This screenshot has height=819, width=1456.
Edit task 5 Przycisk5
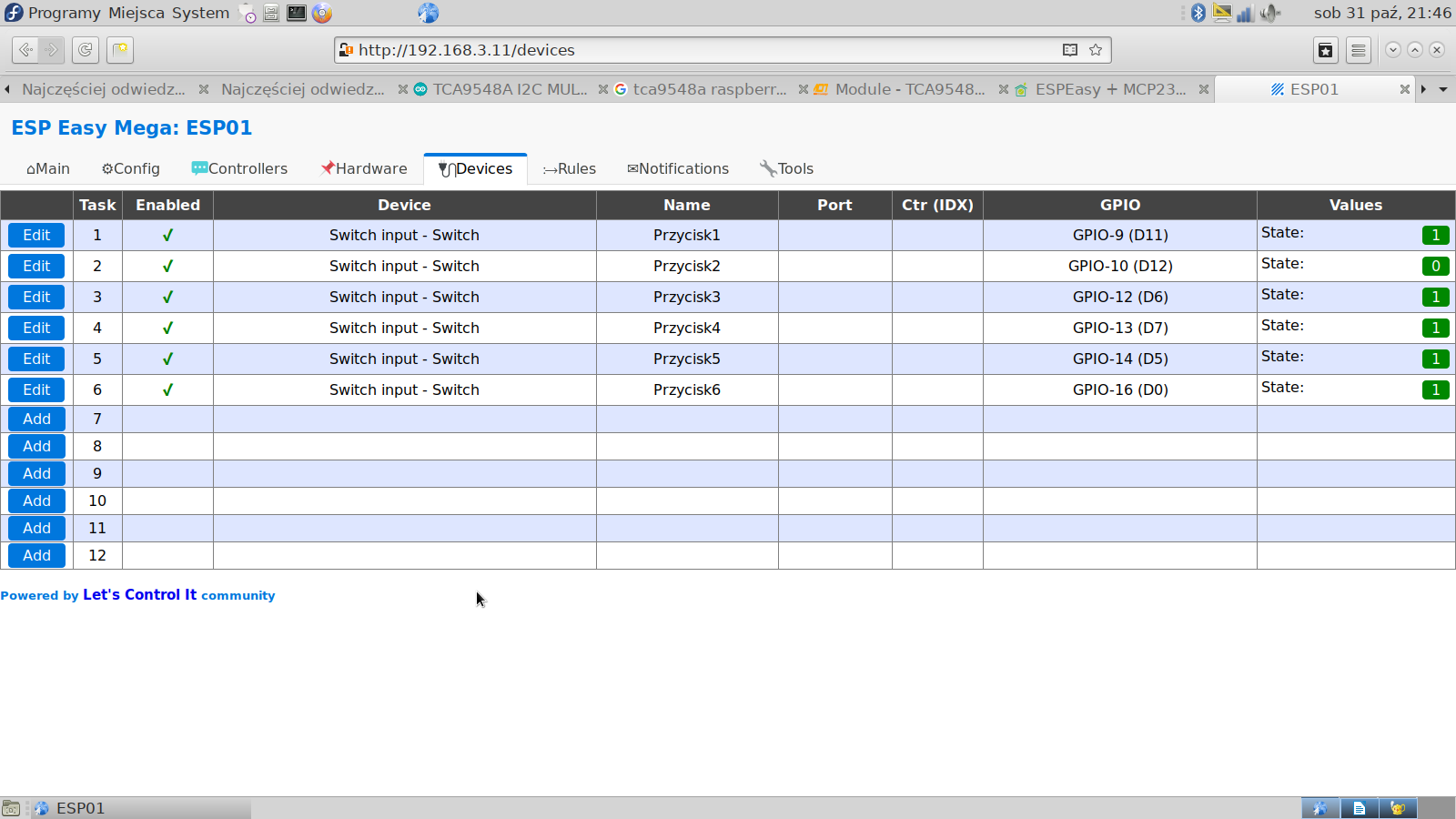36,359
